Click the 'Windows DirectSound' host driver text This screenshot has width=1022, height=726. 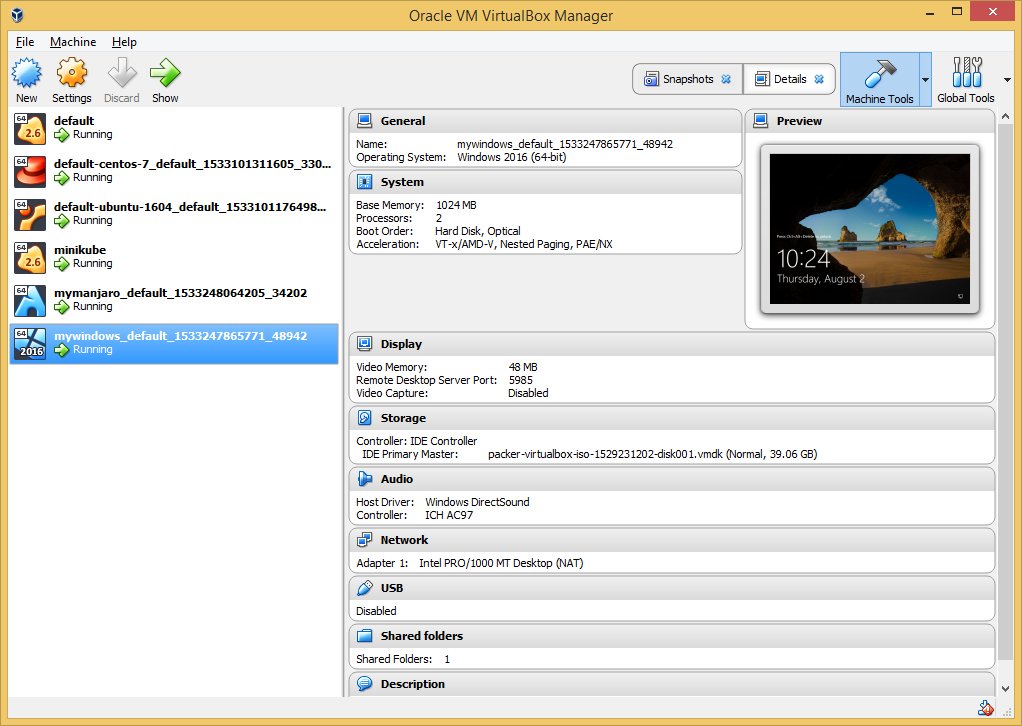477,502
